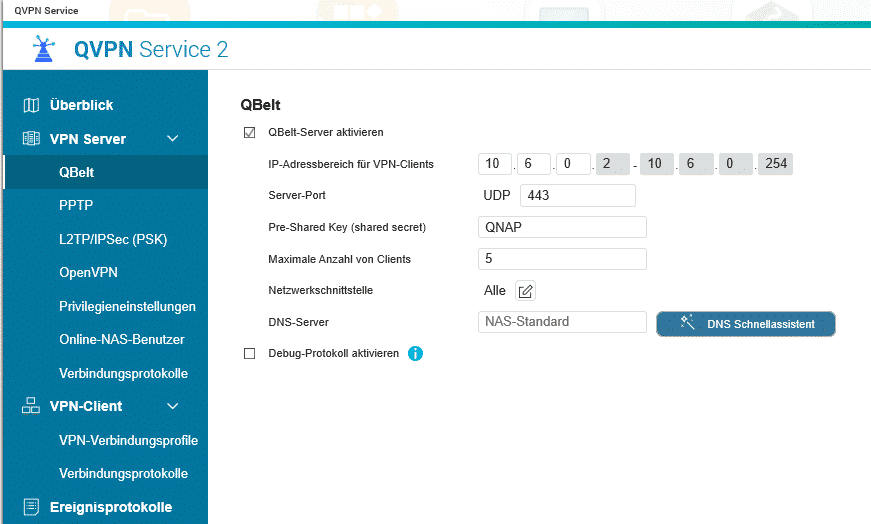Image resolution: width=871 pixels, height=524 pixels.
Task: Focus the Pre-Shared Key field
Action: tap(562, 227)
